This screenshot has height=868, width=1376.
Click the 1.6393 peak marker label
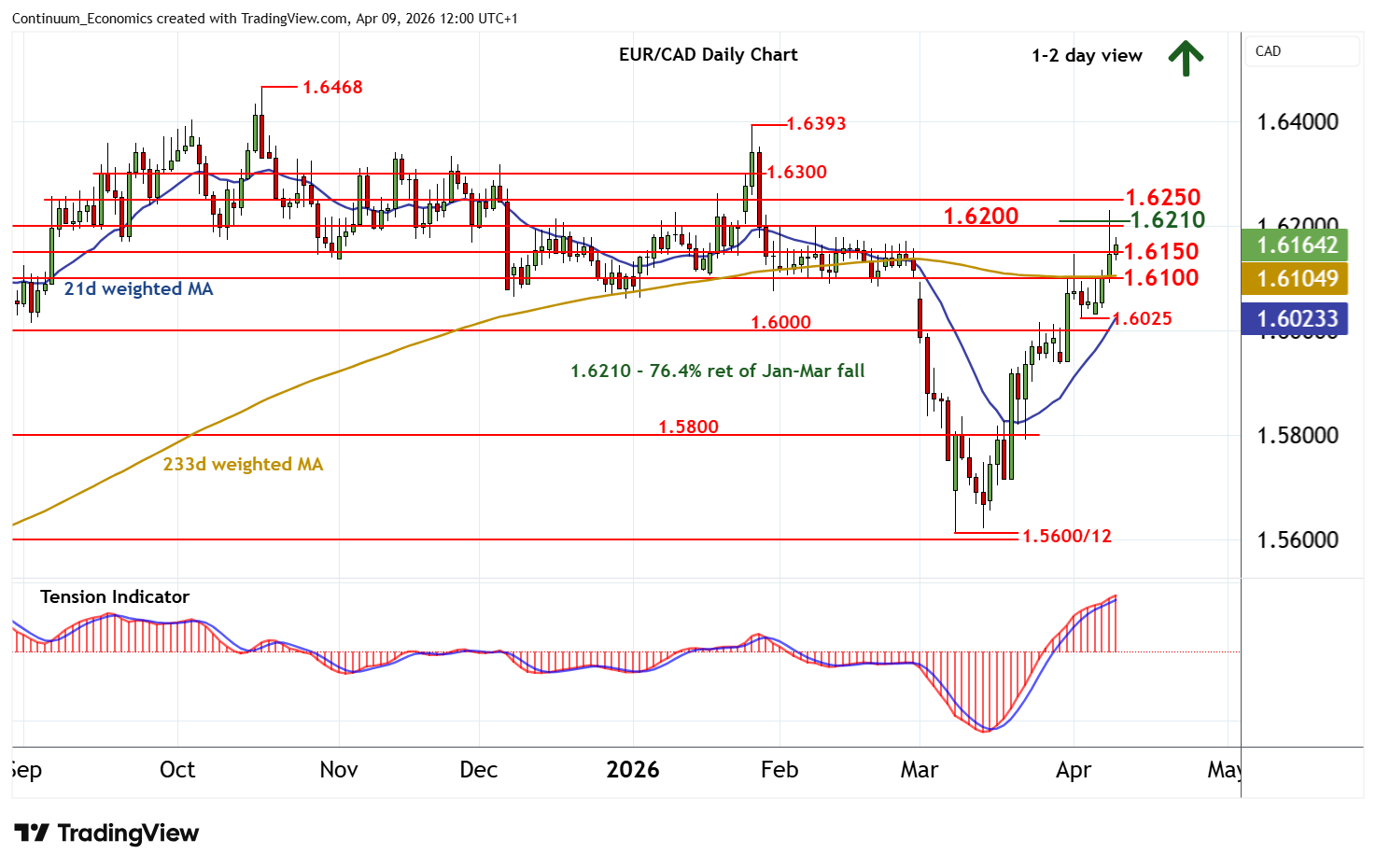coord(816,124)
